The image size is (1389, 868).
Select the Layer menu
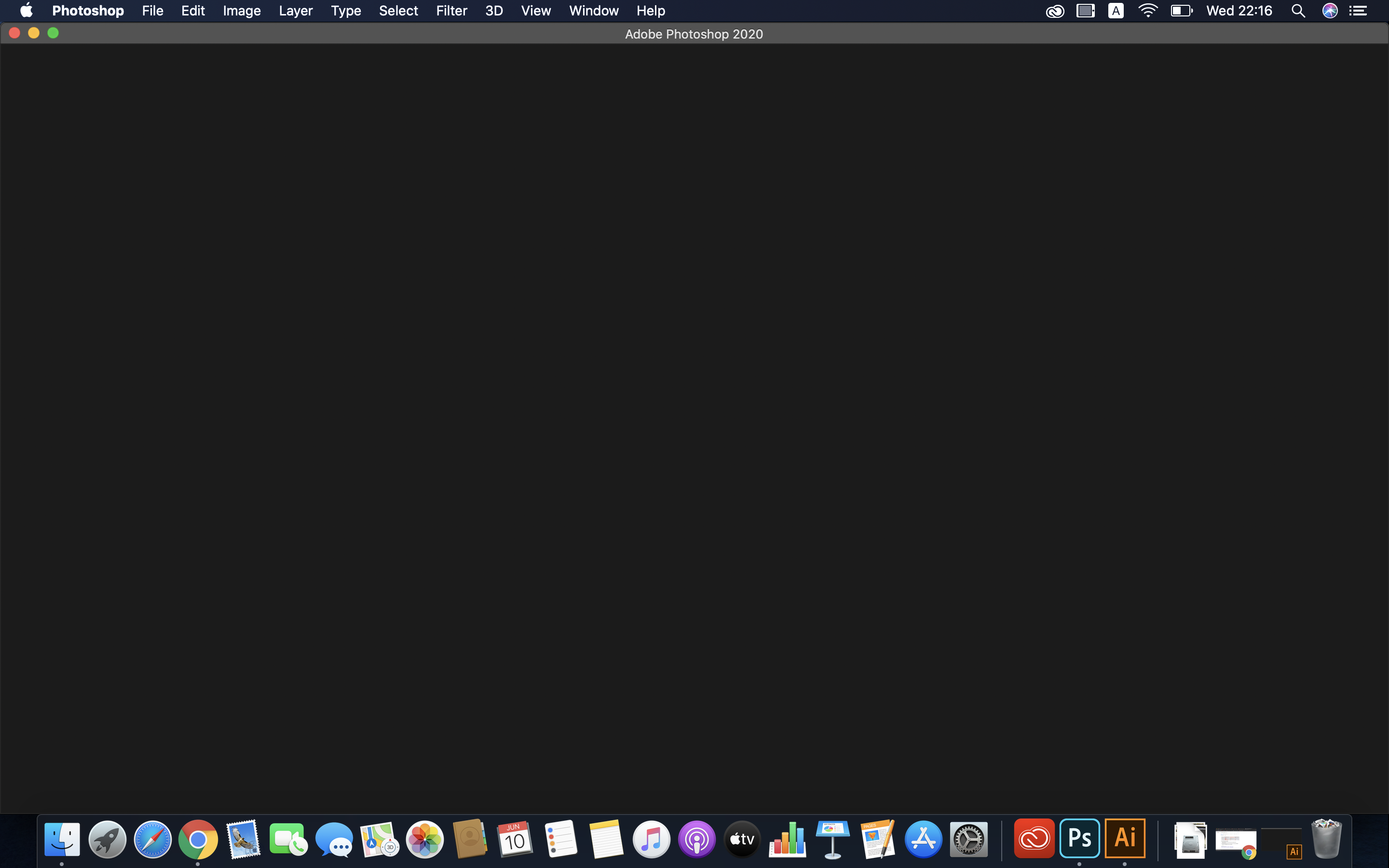pyautogui.click(x=296, y=11)
